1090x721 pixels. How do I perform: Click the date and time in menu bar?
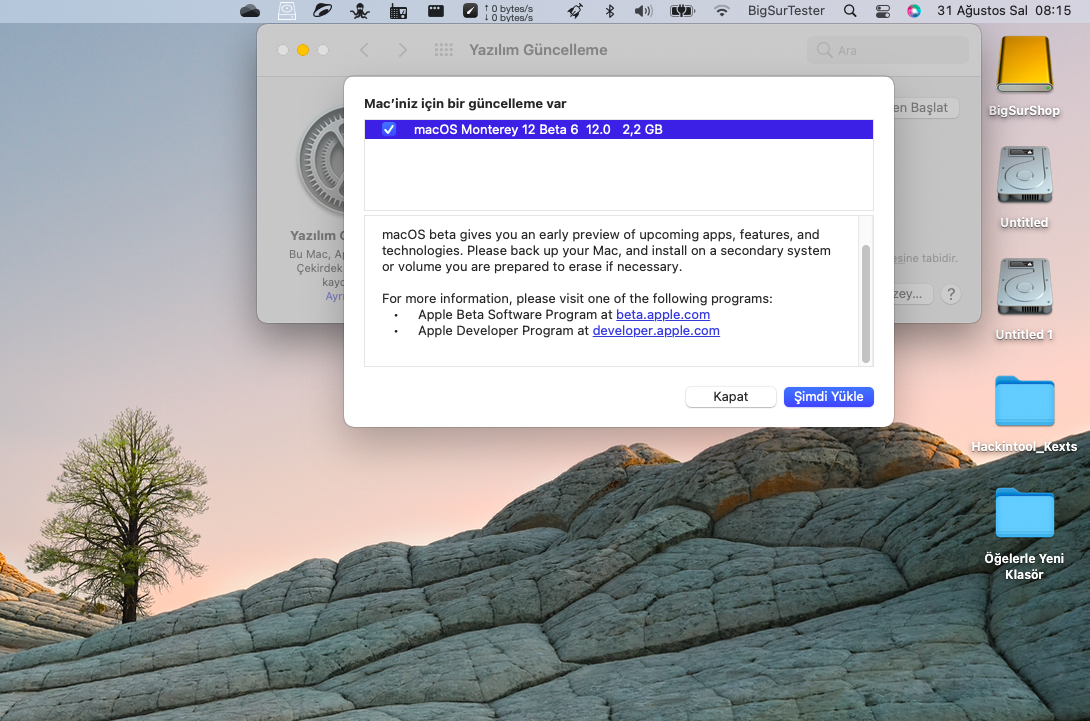pyautogui.click(x=1003, y=11)
